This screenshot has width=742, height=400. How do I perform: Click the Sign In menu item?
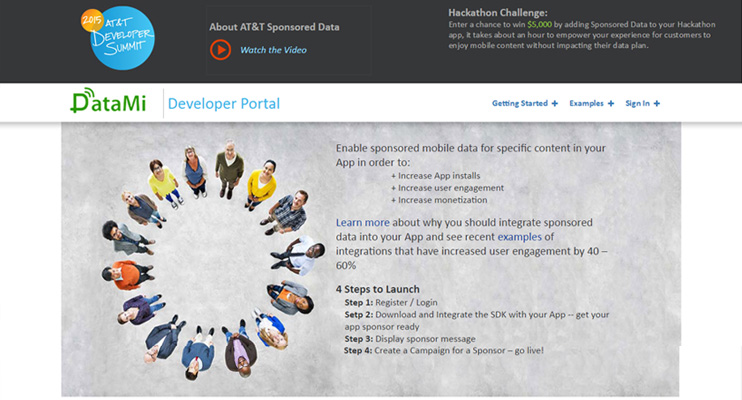pyautogui.click(x=637, y=104)
